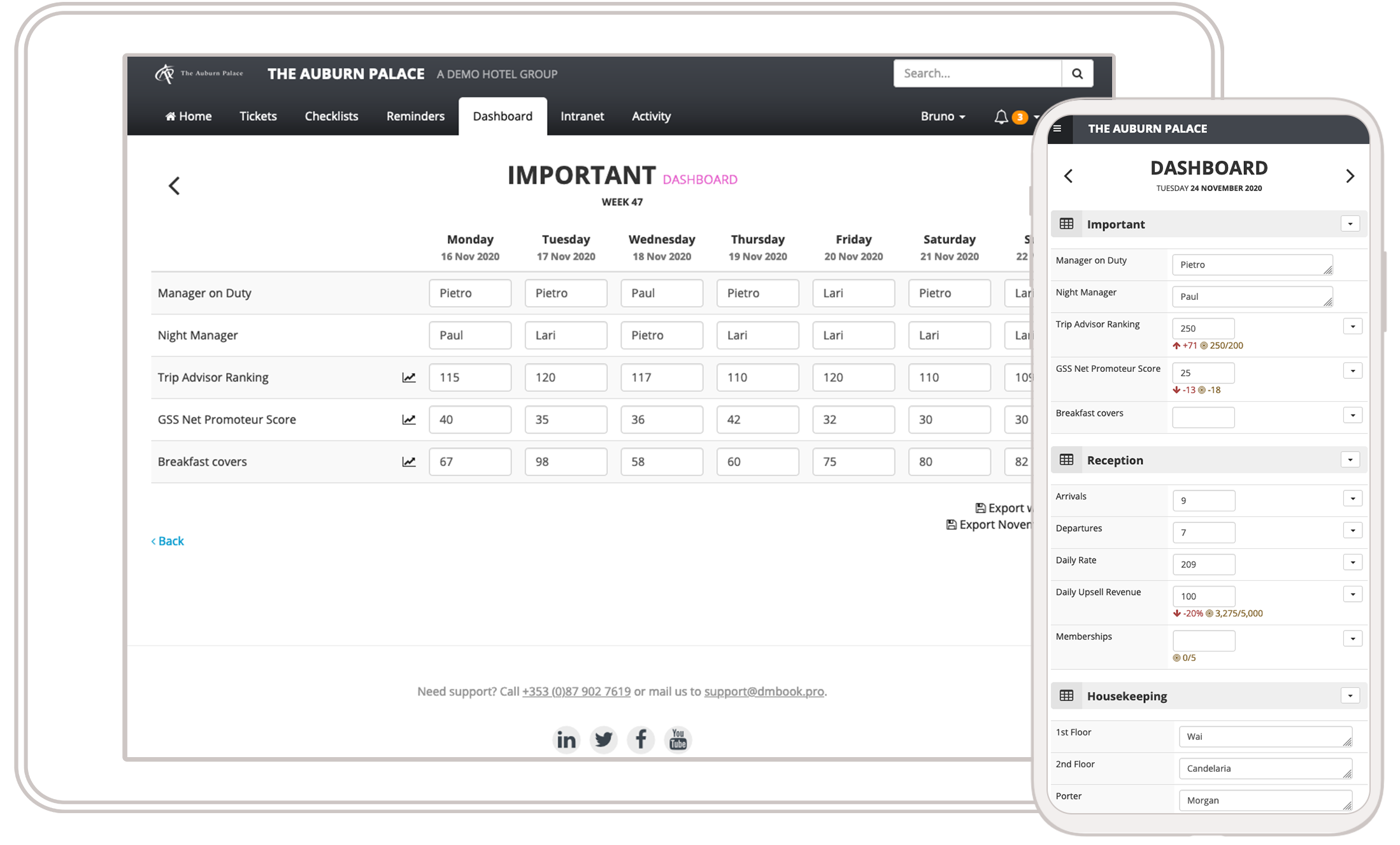The image size is (1400, 845).
Task: Click the notifications bell icon in the header
Action: [1001, 116]
